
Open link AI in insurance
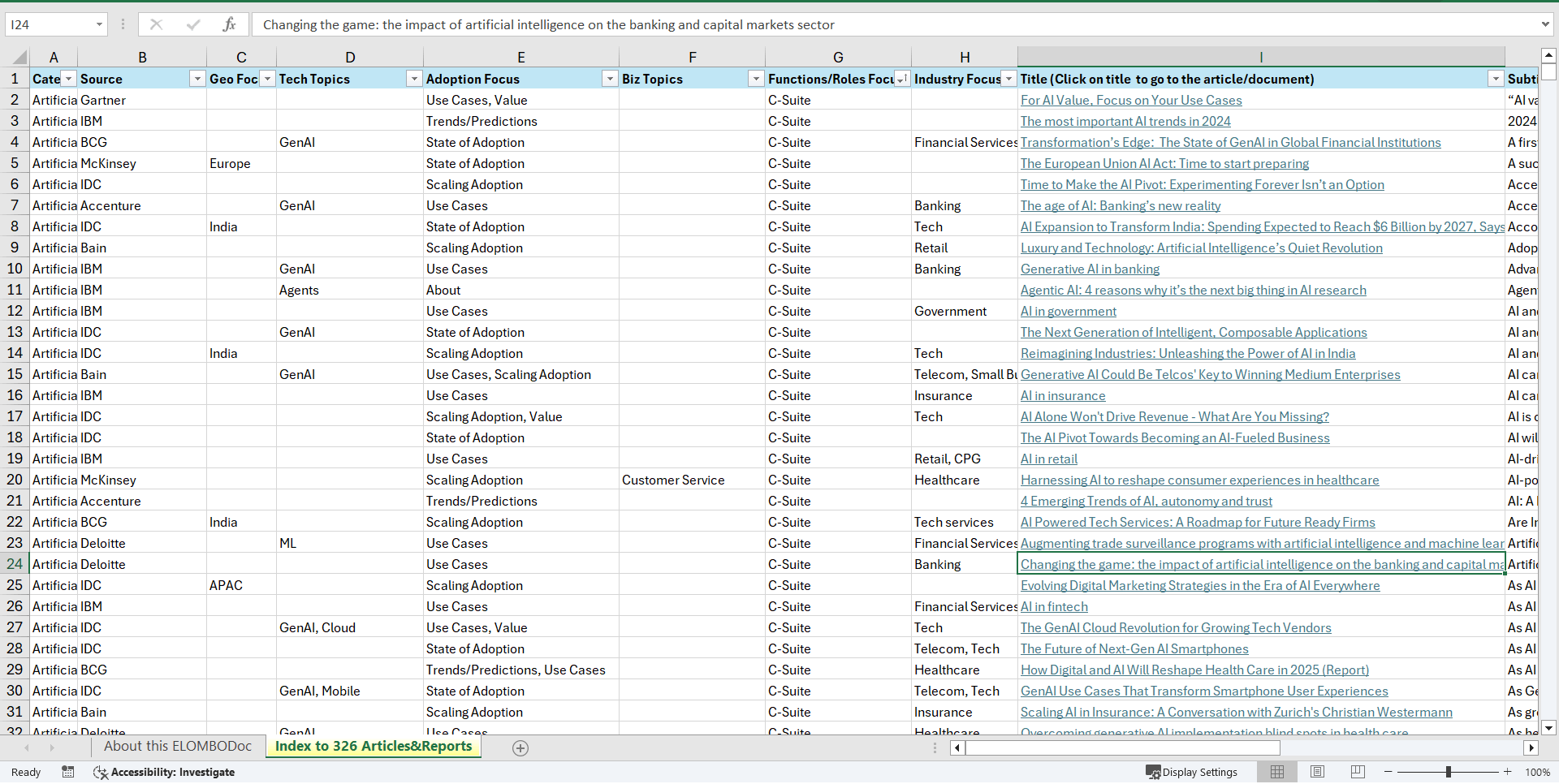[1063, 396]
